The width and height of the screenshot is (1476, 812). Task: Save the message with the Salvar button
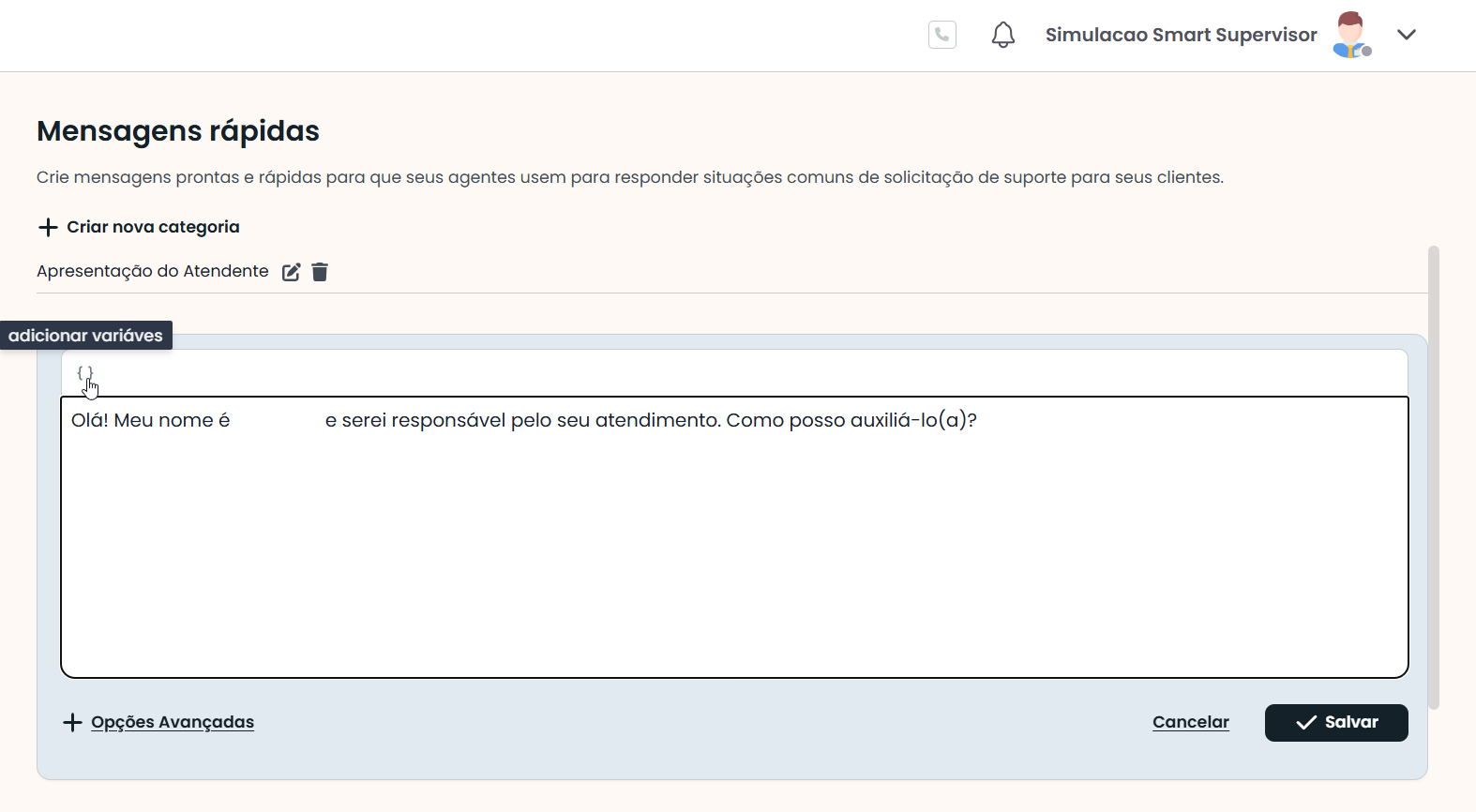[x=1335, y=722]
